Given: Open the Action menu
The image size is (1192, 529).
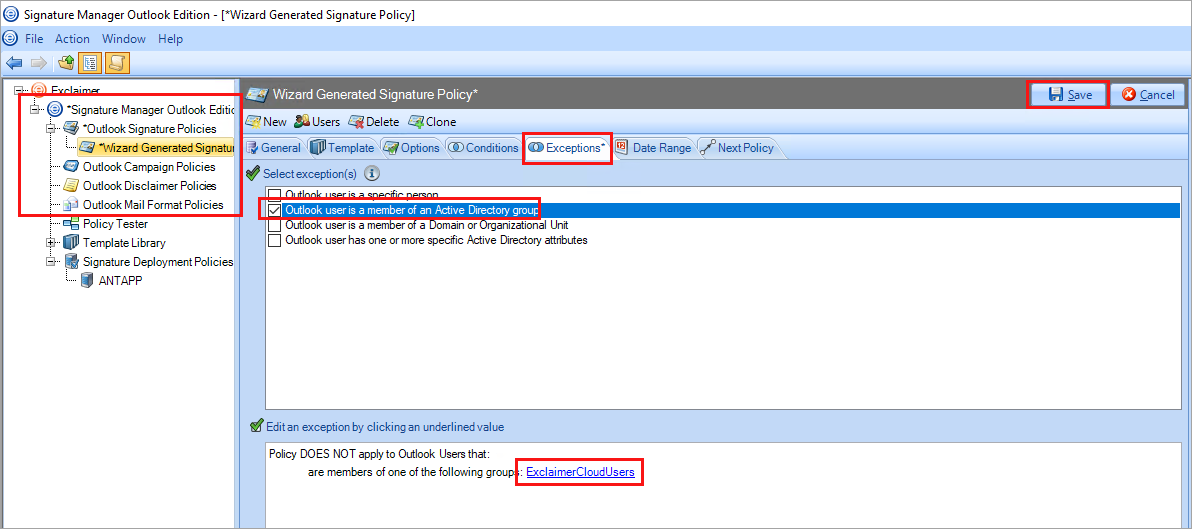Looking at the screenshot, I should [x=72, y=39].
